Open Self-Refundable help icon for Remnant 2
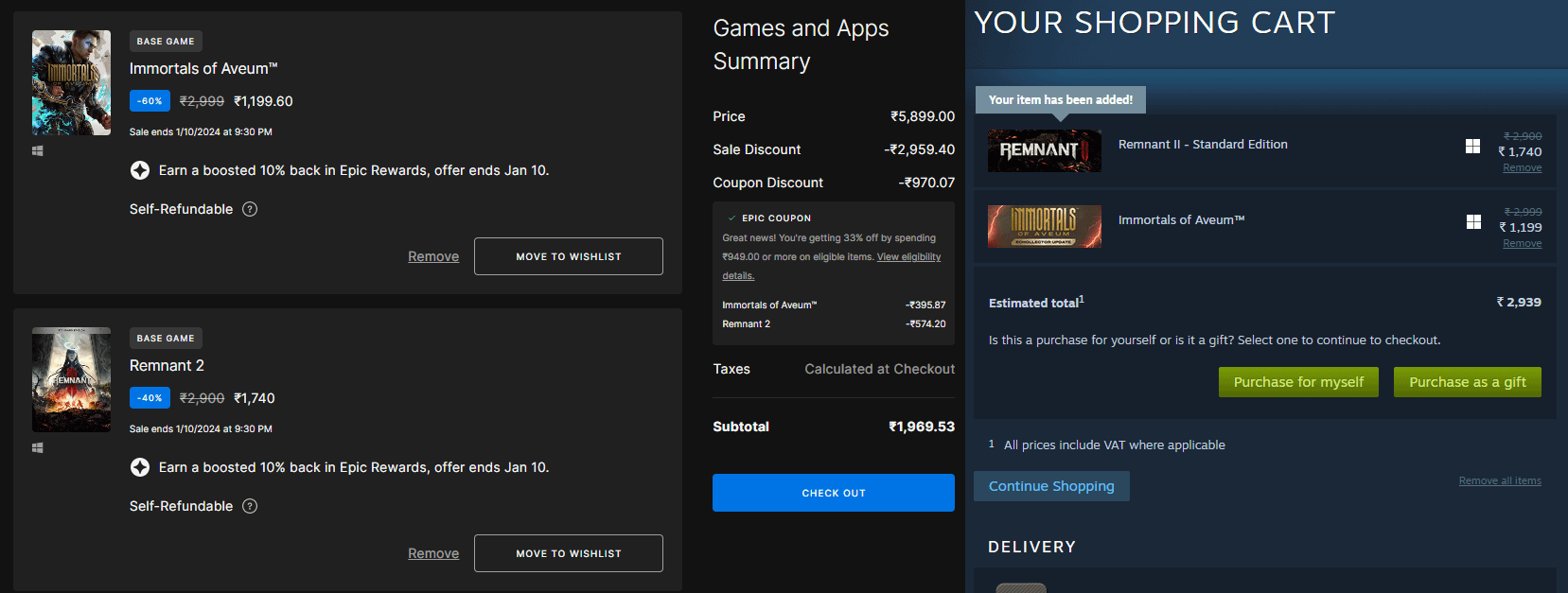This screenshot has height=593, width=1568. (250, 506)
